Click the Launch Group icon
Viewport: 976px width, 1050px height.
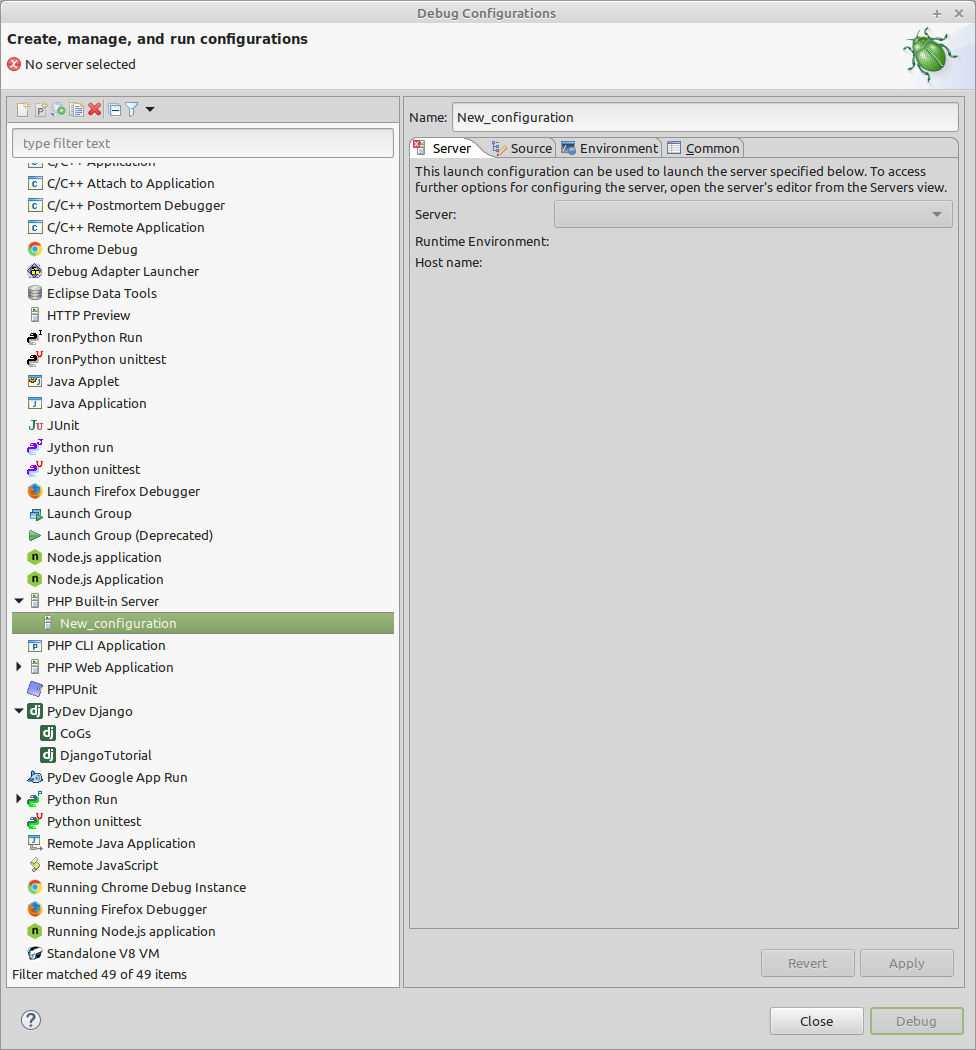[35, 514]
